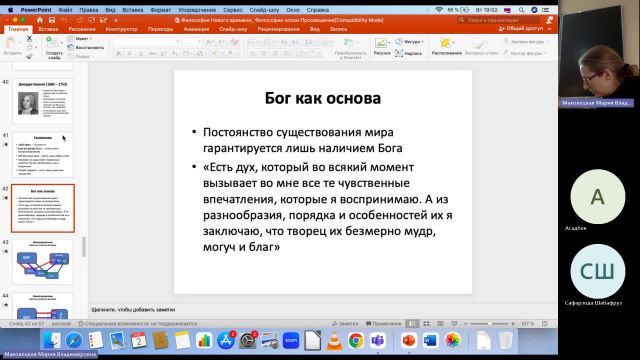
Task: Click the zoom out minus button
Action: click(x=466, y=323)
